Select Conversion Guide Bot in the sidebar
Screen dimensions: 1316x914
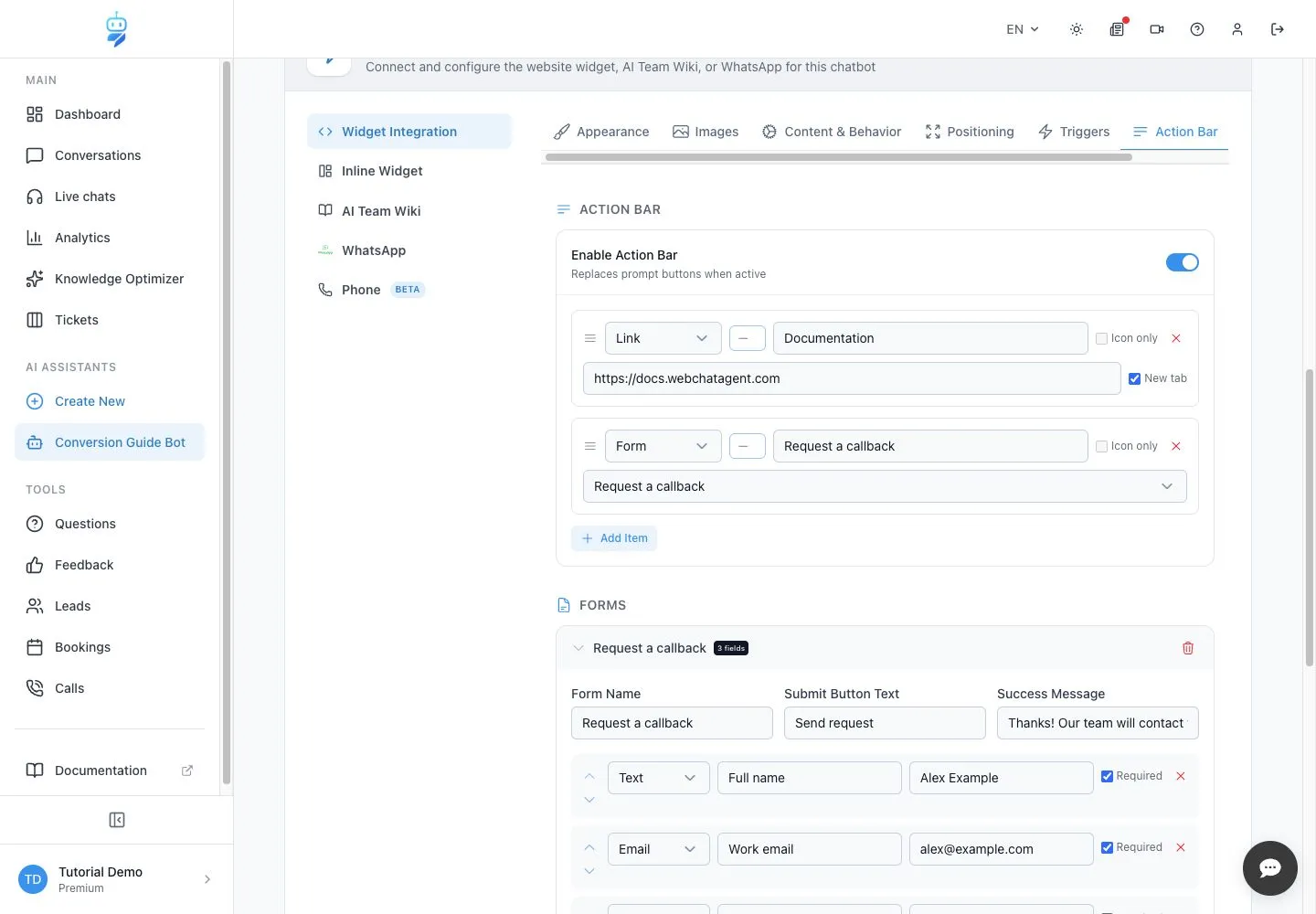110,442
